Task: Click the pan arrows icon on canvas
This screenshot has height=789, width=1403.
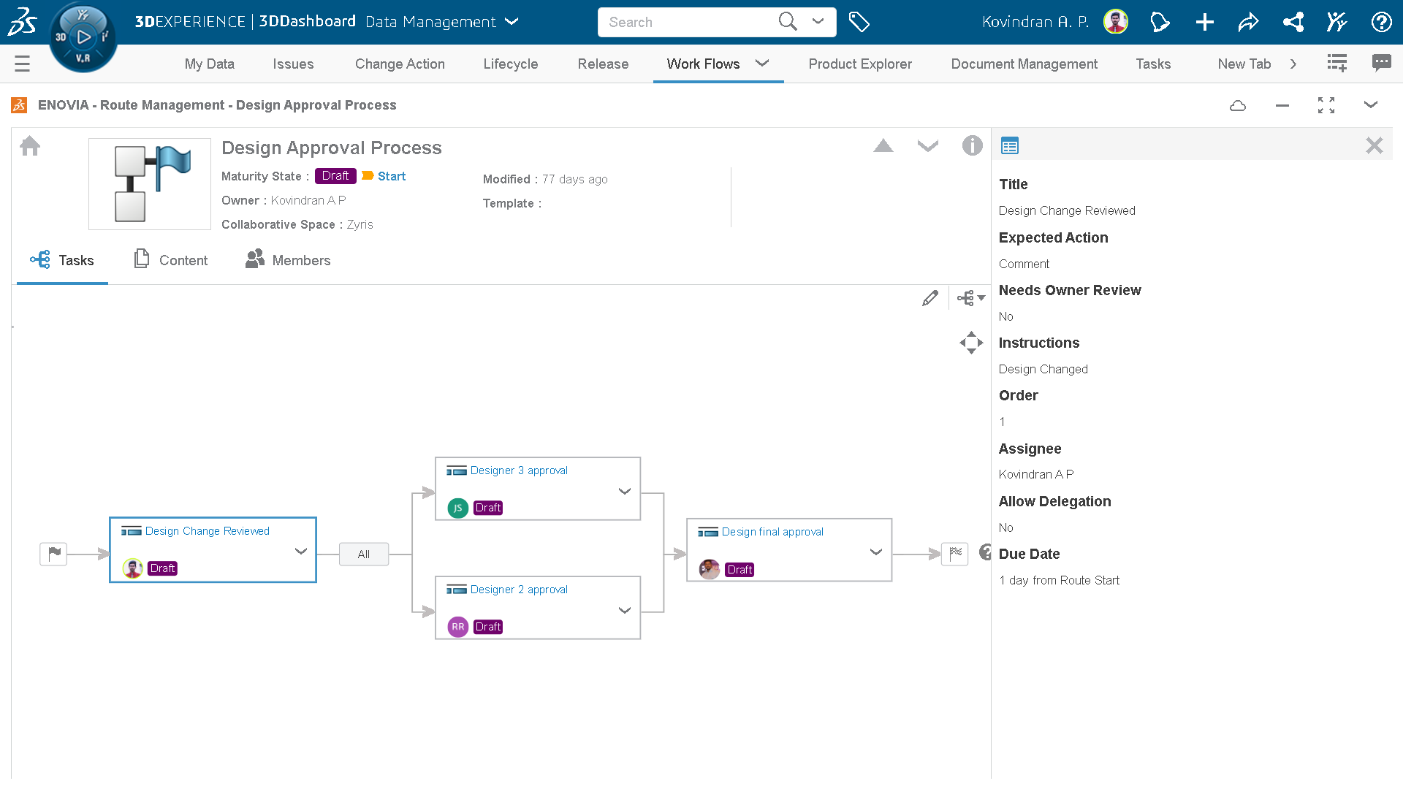Action: click(x=971, y=343)
